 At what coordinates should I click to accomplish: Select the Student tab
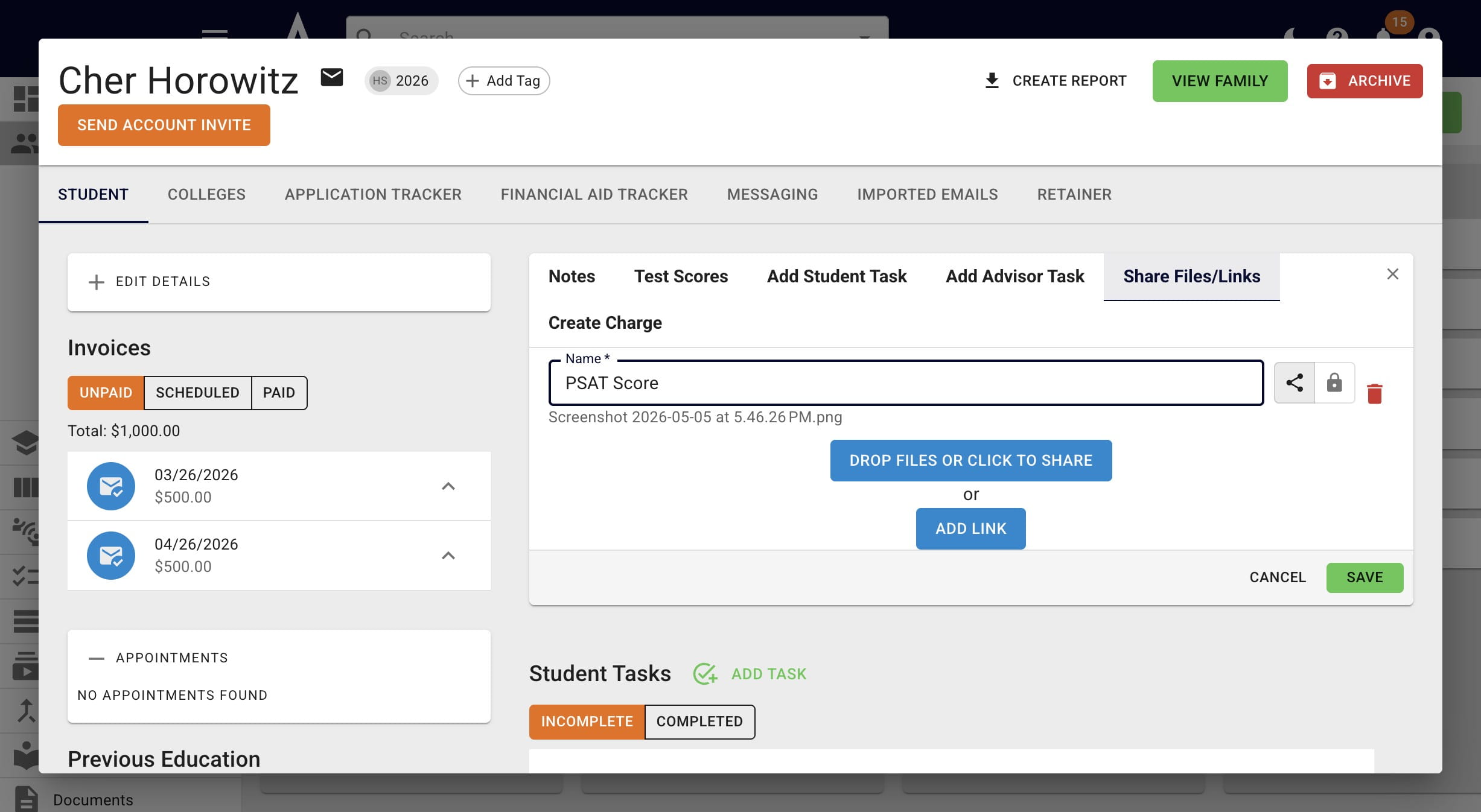click(93, 194)
